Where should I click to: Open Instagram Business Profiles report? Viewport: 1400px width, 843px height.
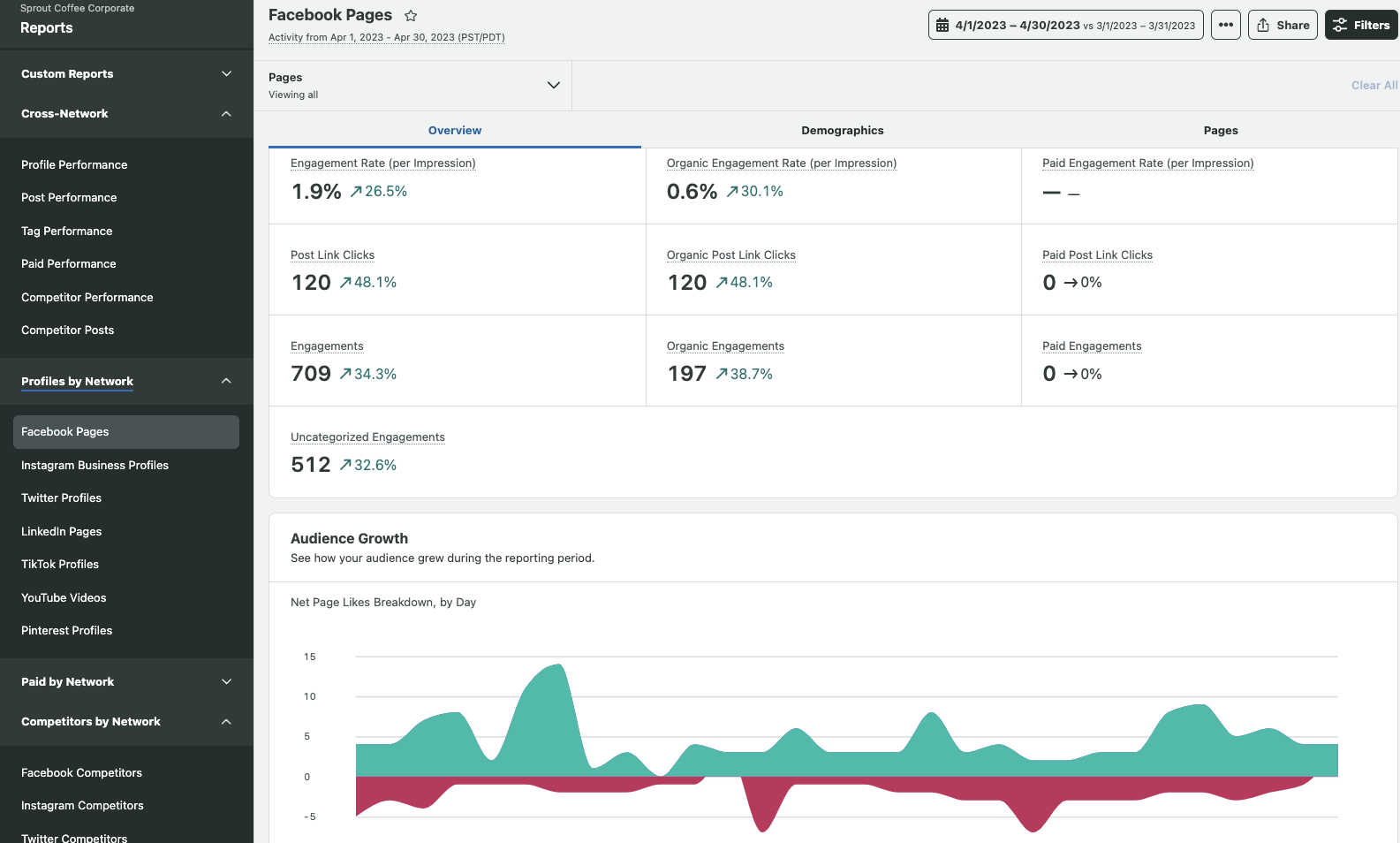coord(95,466)
